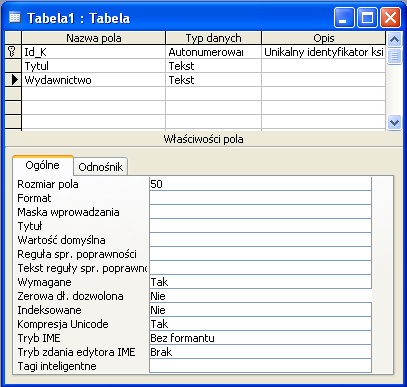407x387 pixels.
Task: Click the Opis column header
Action: click(324, 38)
